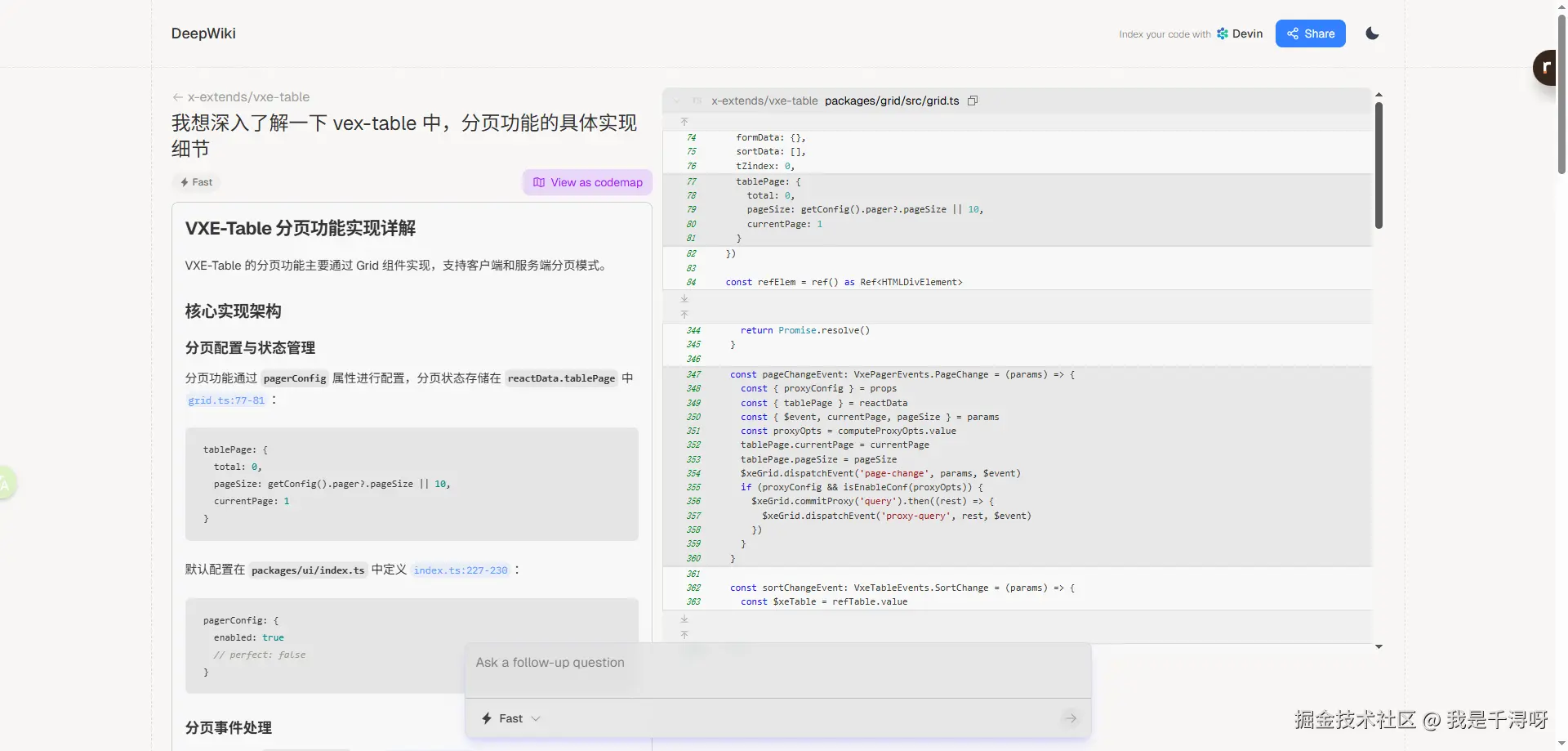Open View as codemap

pyautogui.click(x=587, y=182)
